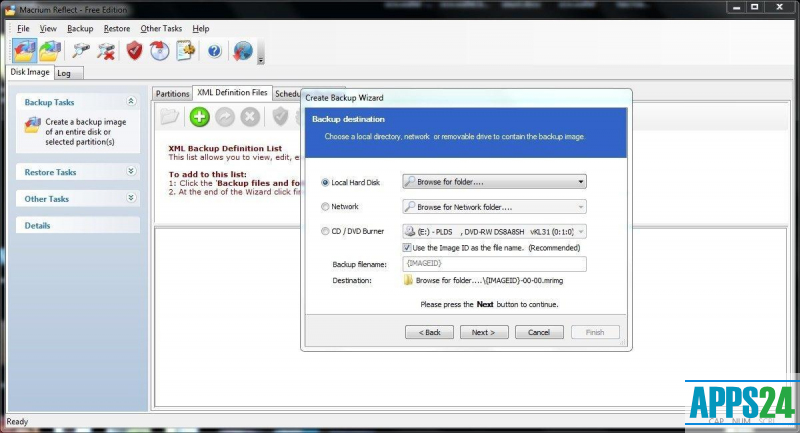Click the blue question mark help icon
Image resolution: width=800 pixels, height=433 pixels.
click(214, 51)
